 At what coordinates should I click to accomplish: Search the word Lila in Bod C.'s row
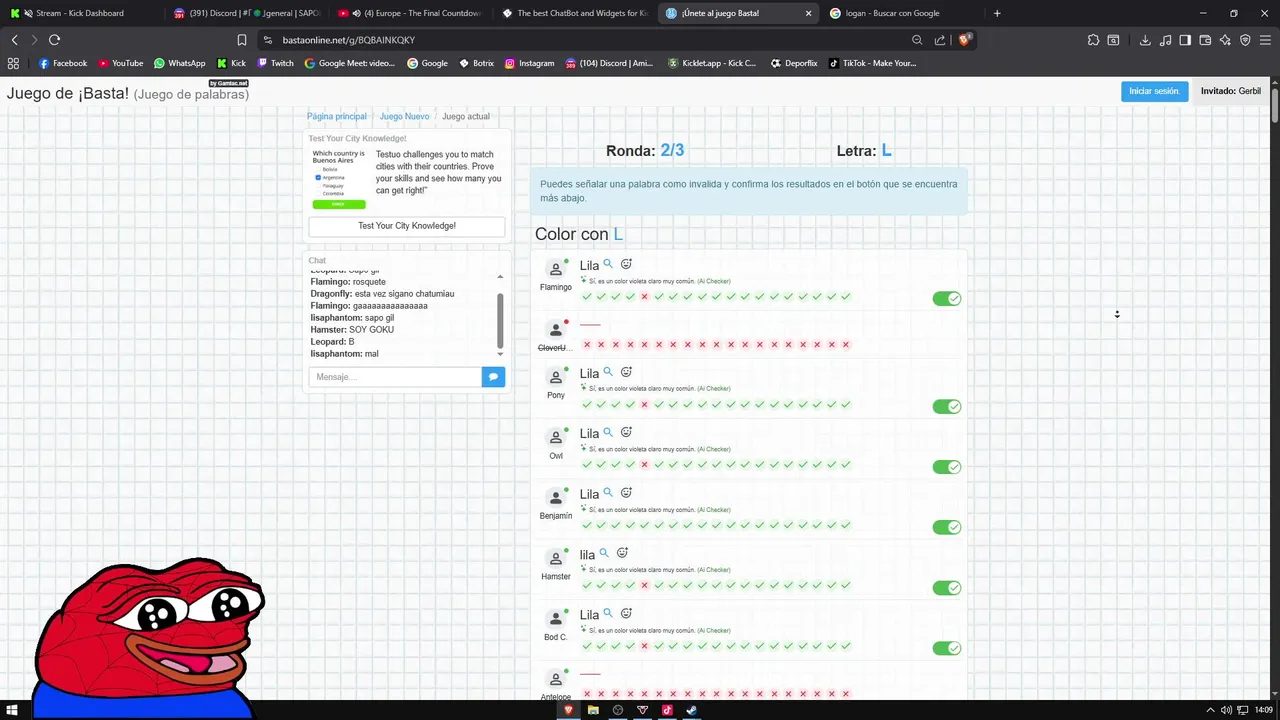[608, 613]
